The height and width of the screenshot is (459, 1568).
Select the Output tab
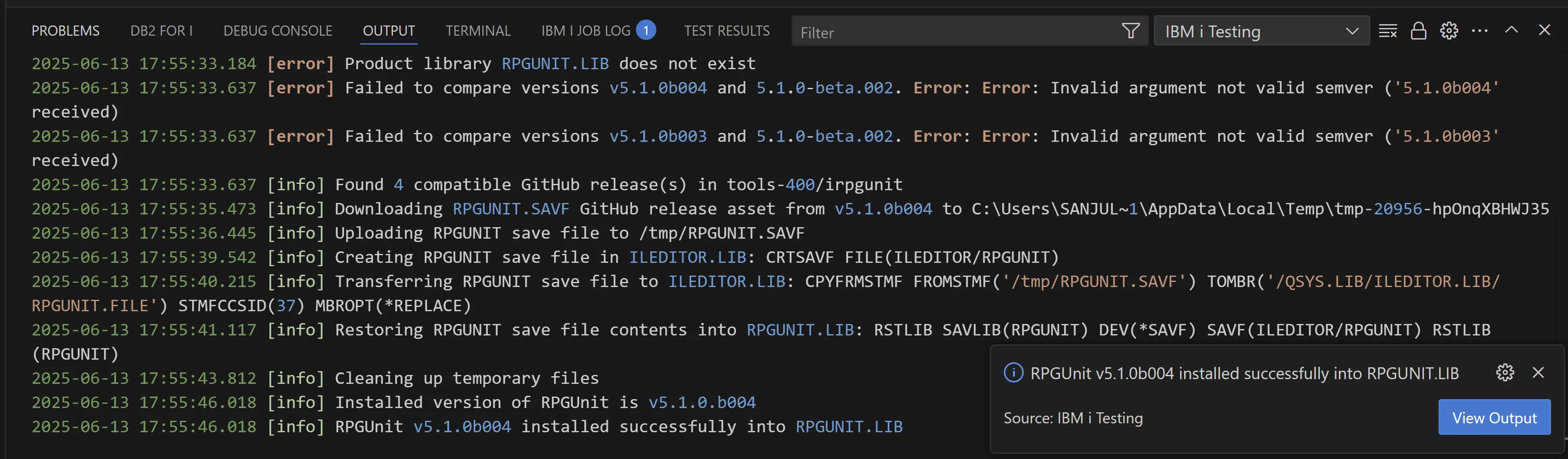point(389,31)
